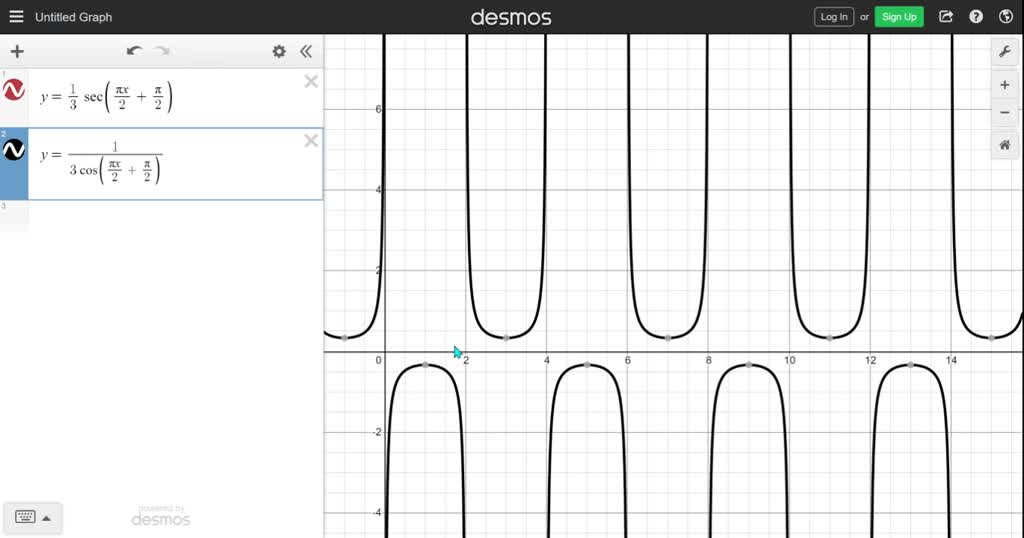Toggle visibility of the black cosine expression
Screen dimensions: 1024x538
coord(14,150)
